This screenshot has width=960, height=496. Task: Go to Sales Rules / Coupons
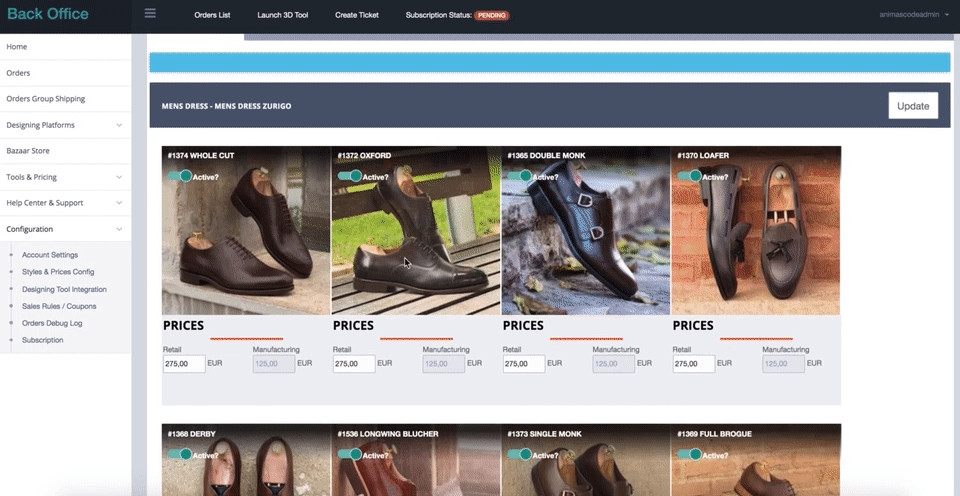(59, 306)
